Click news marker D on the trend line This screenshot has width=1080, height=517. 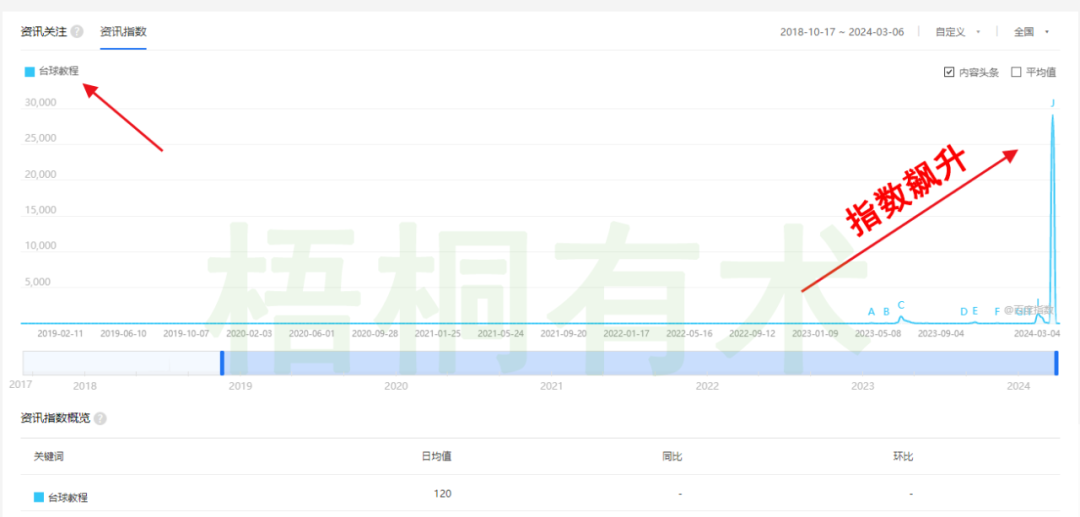(x=964, y=311)
